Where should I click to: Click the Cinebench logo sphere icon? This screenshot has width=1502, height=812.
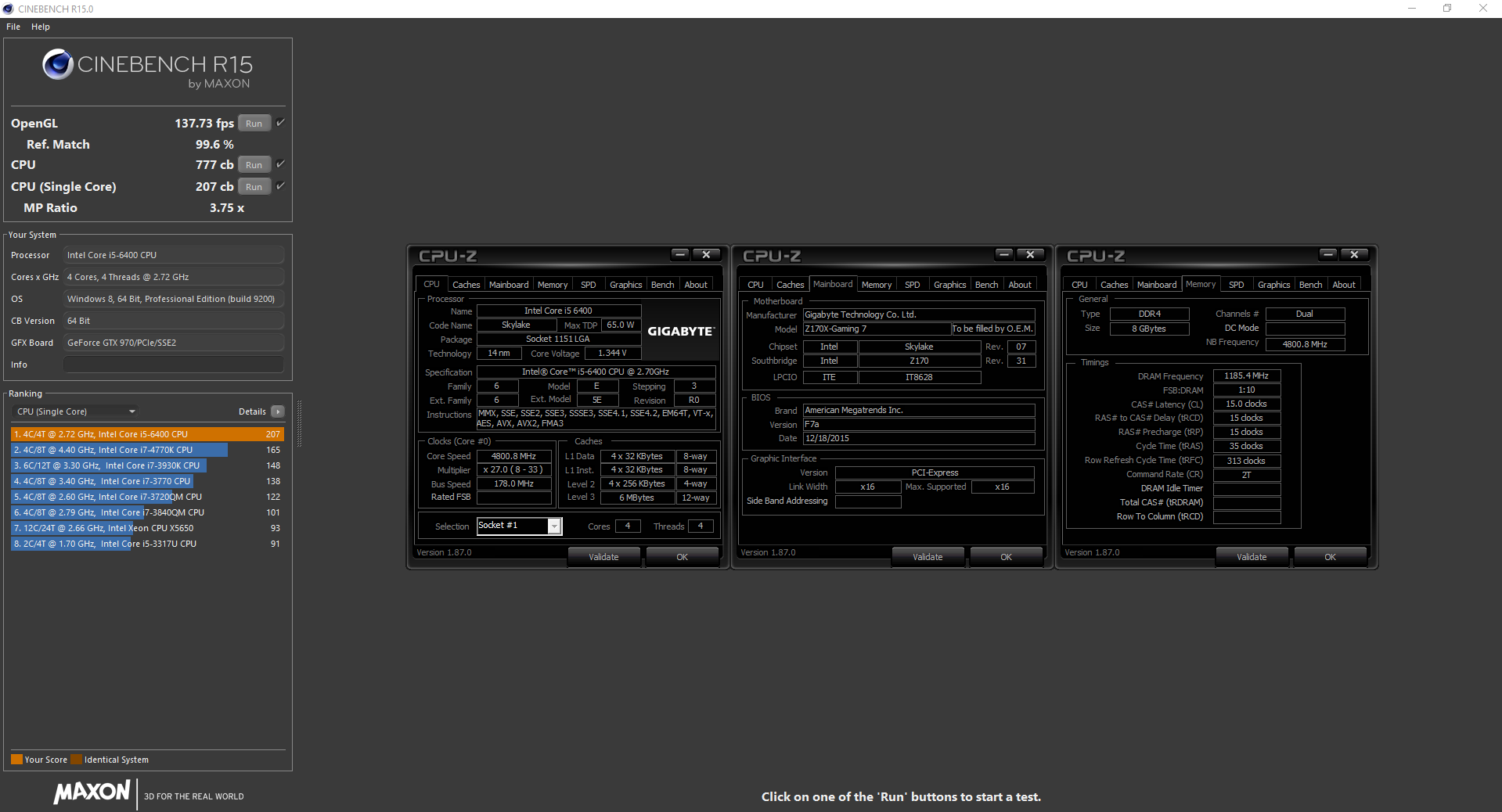[58, 65]
